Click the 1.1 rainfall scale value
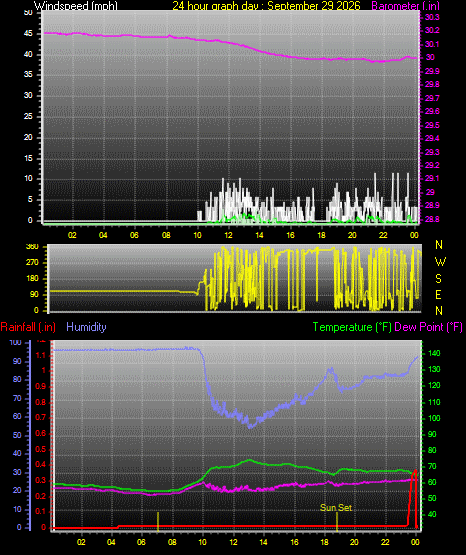The image size is (466, 555). pos(41,355)
